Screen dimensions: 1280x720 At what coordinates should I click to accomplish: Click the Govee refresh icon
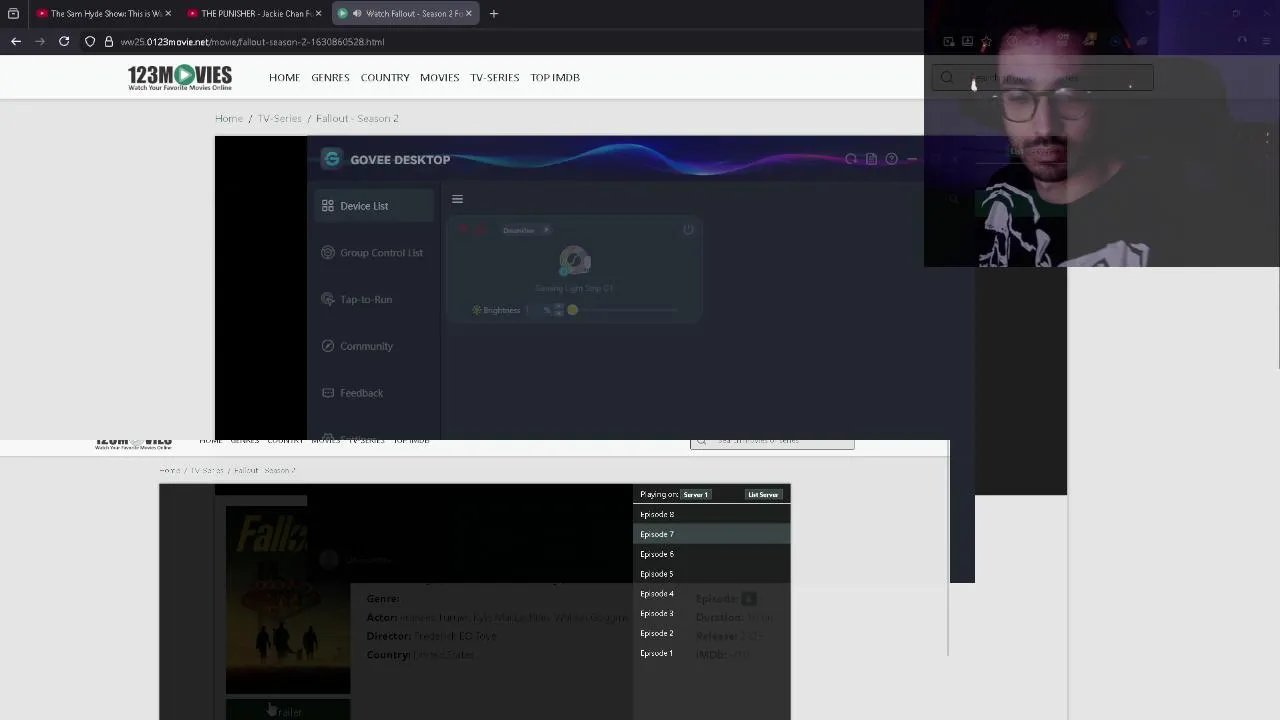[851, 159]
